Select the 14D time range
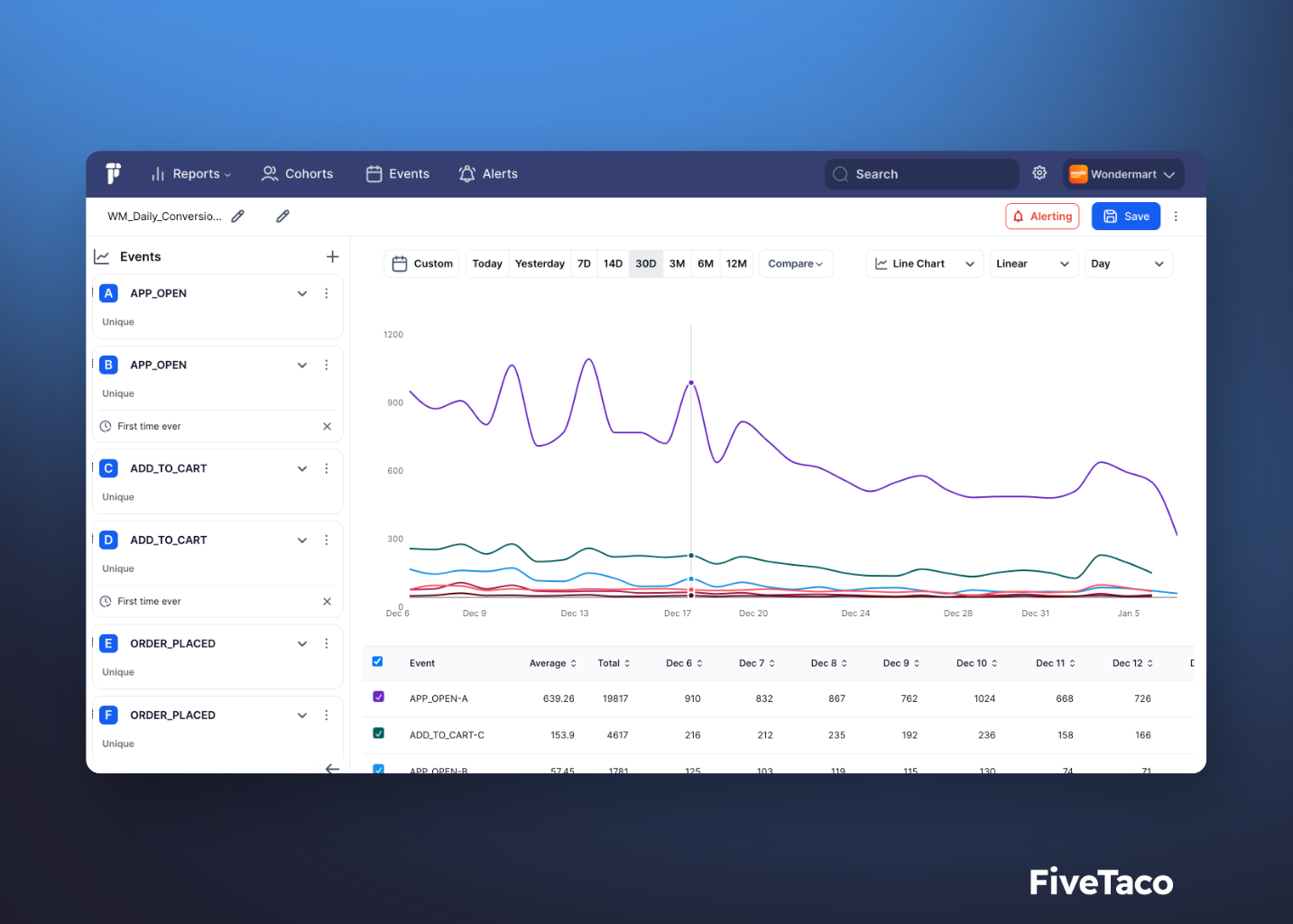The width and height of the screenshot is (1293, 924). coord(613,263)
